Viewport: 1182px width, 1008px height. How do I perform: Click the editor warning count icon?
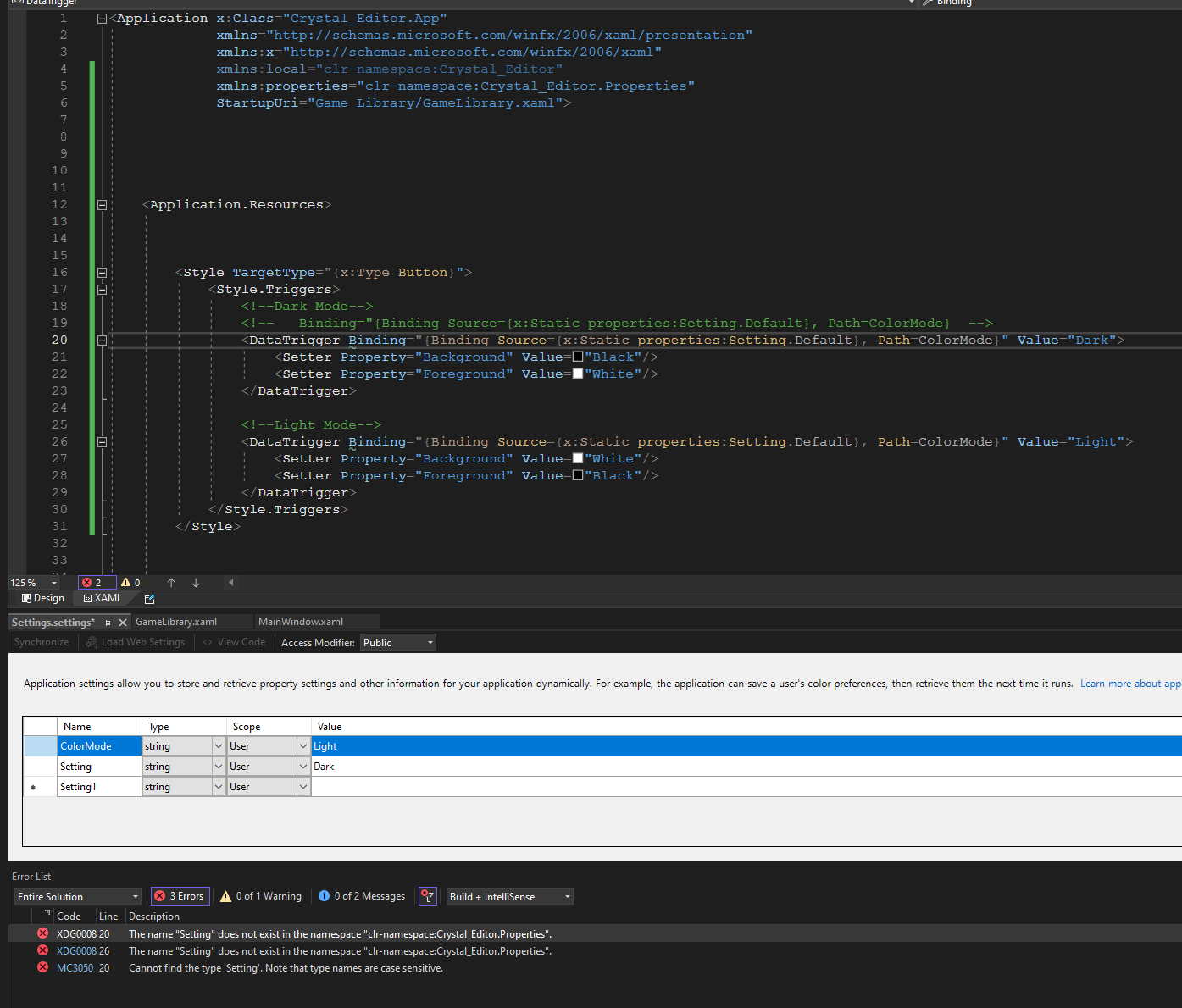pyautogui.click(x=126, y=583)
